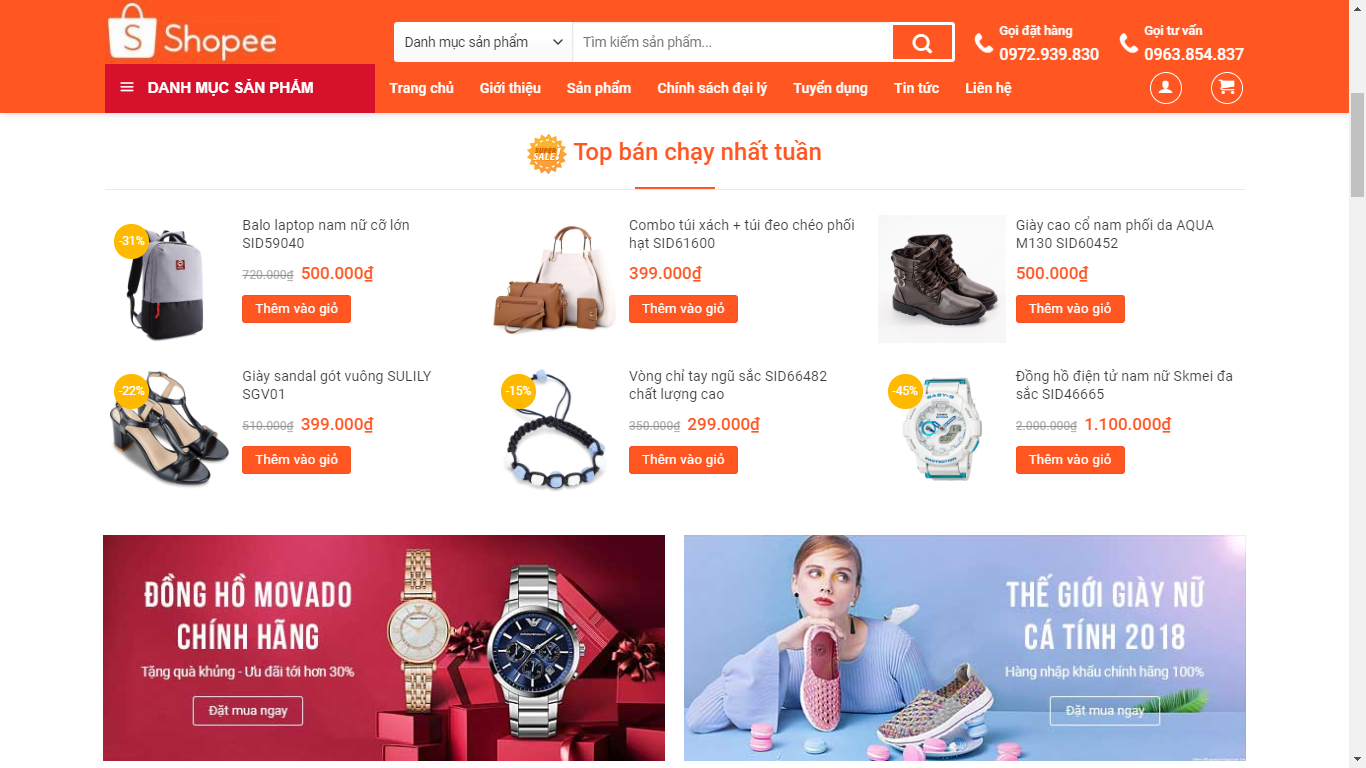Screen dimensions: 1366x768
Task: Click the Super Sale badge icon
Action: tap(547, 154)
